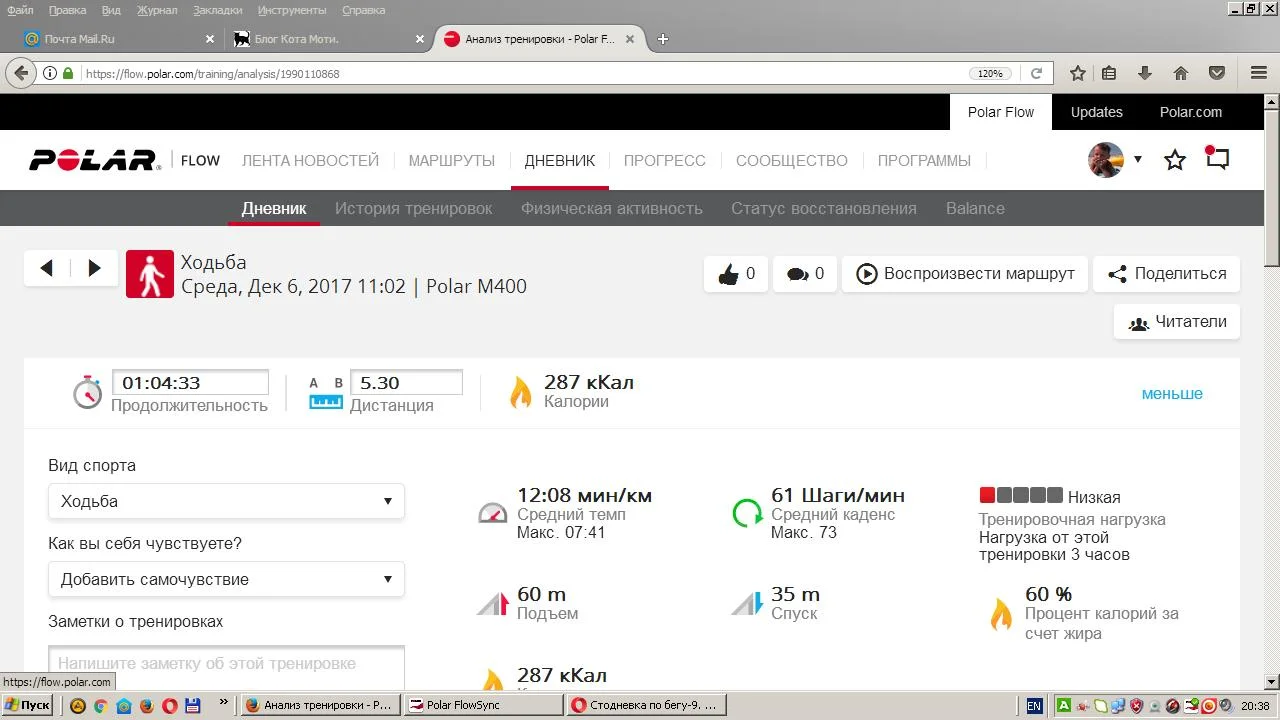1280x720 pixels.
Task: Switch to Polar FlowSync taskbar window
Action: tap(484, 705)
